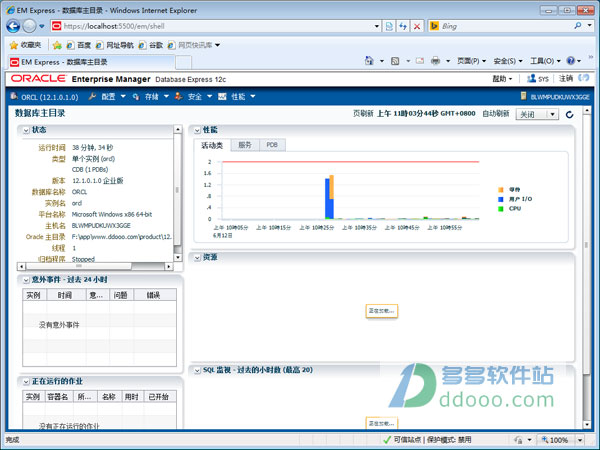The width and height of the screenshot is (600, 450).
Task: Open the 存储 (Storage) menu
Action: [151, 97]
